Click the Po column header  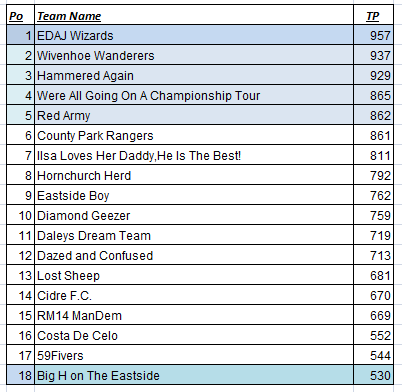pos(20,15)
